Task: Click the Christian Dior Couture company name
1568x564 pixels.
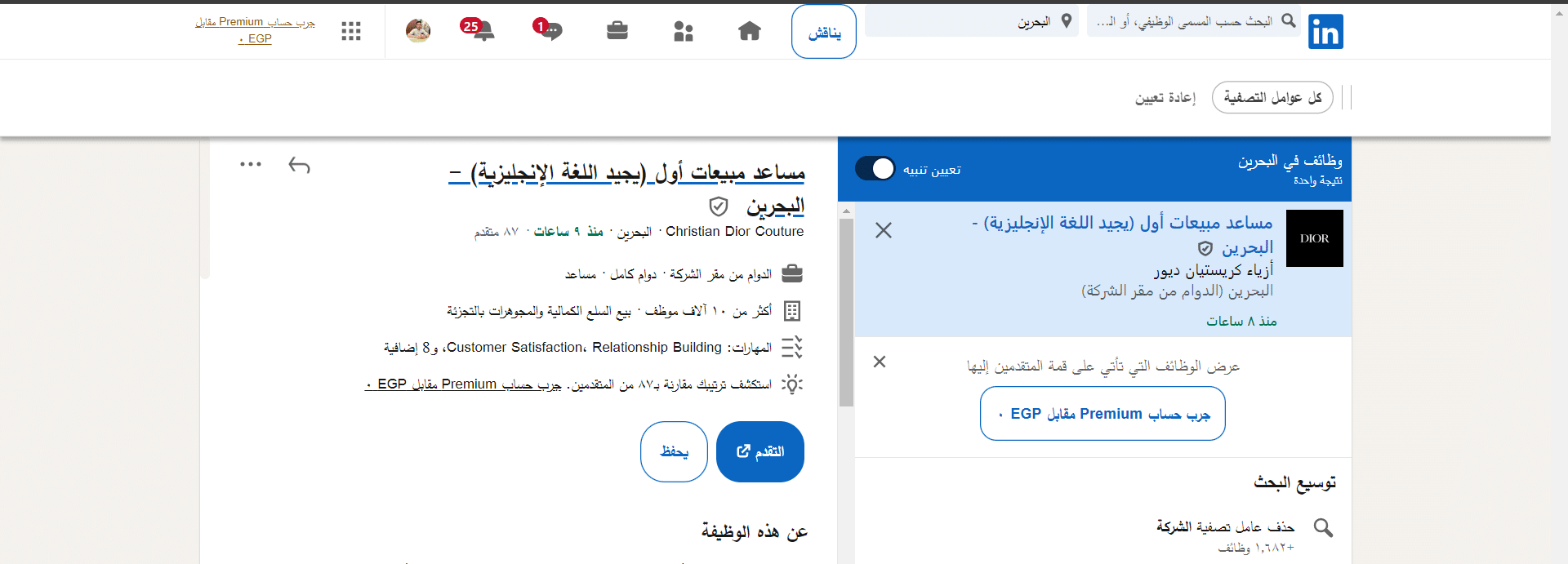Action: (735, 232)
